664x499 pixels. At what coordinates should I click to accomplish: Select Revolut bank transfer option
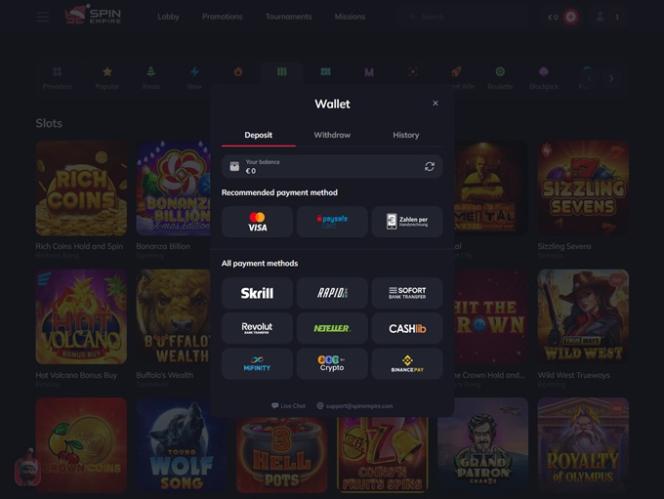[257, 328]
